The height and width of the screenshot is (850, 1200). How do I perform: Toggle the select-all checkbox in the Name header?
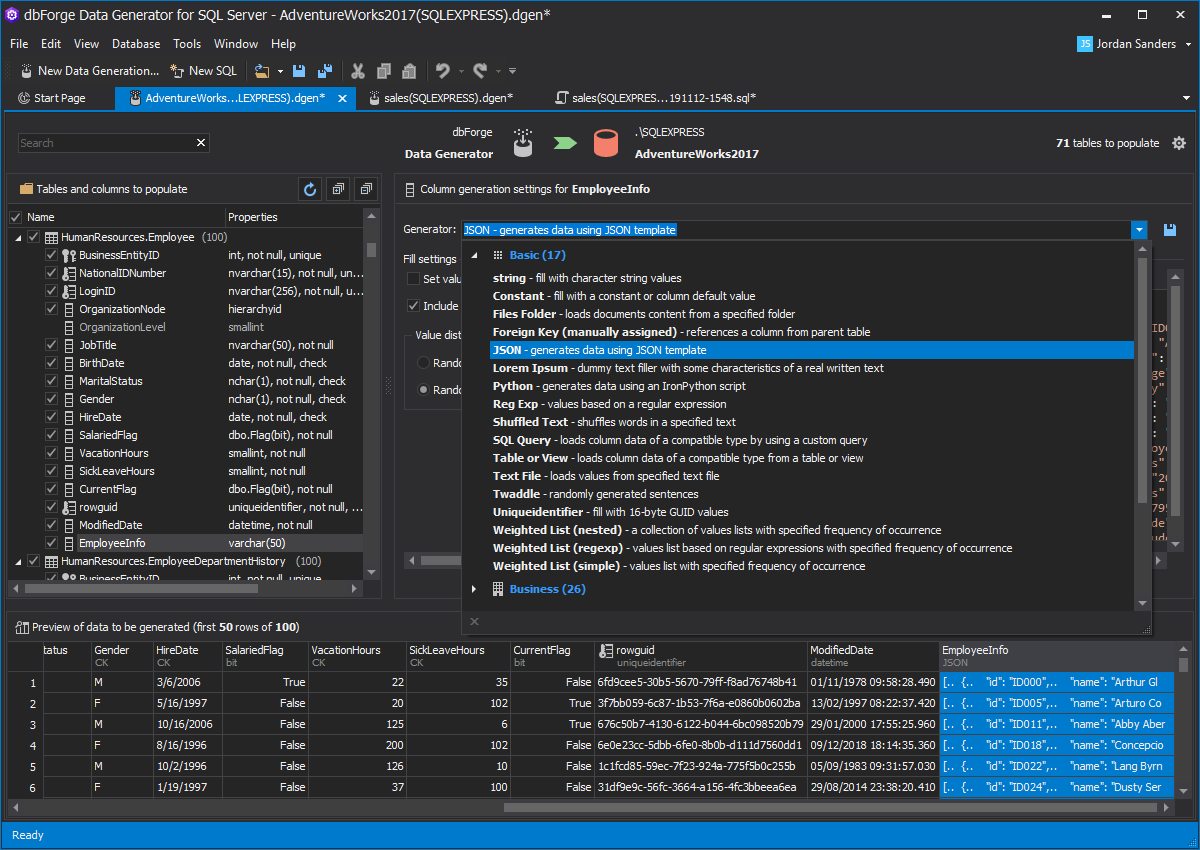point(15,217)
